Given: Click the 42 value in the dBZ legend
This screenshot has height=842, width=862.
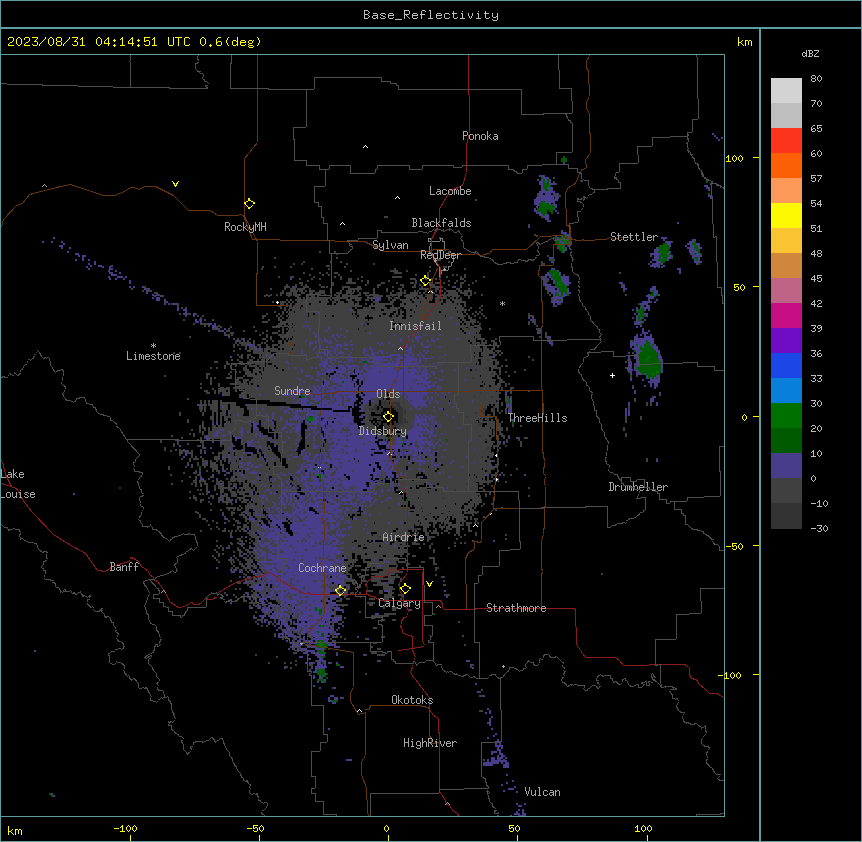Looking at the screenshot, I should [x=816, y=303].
